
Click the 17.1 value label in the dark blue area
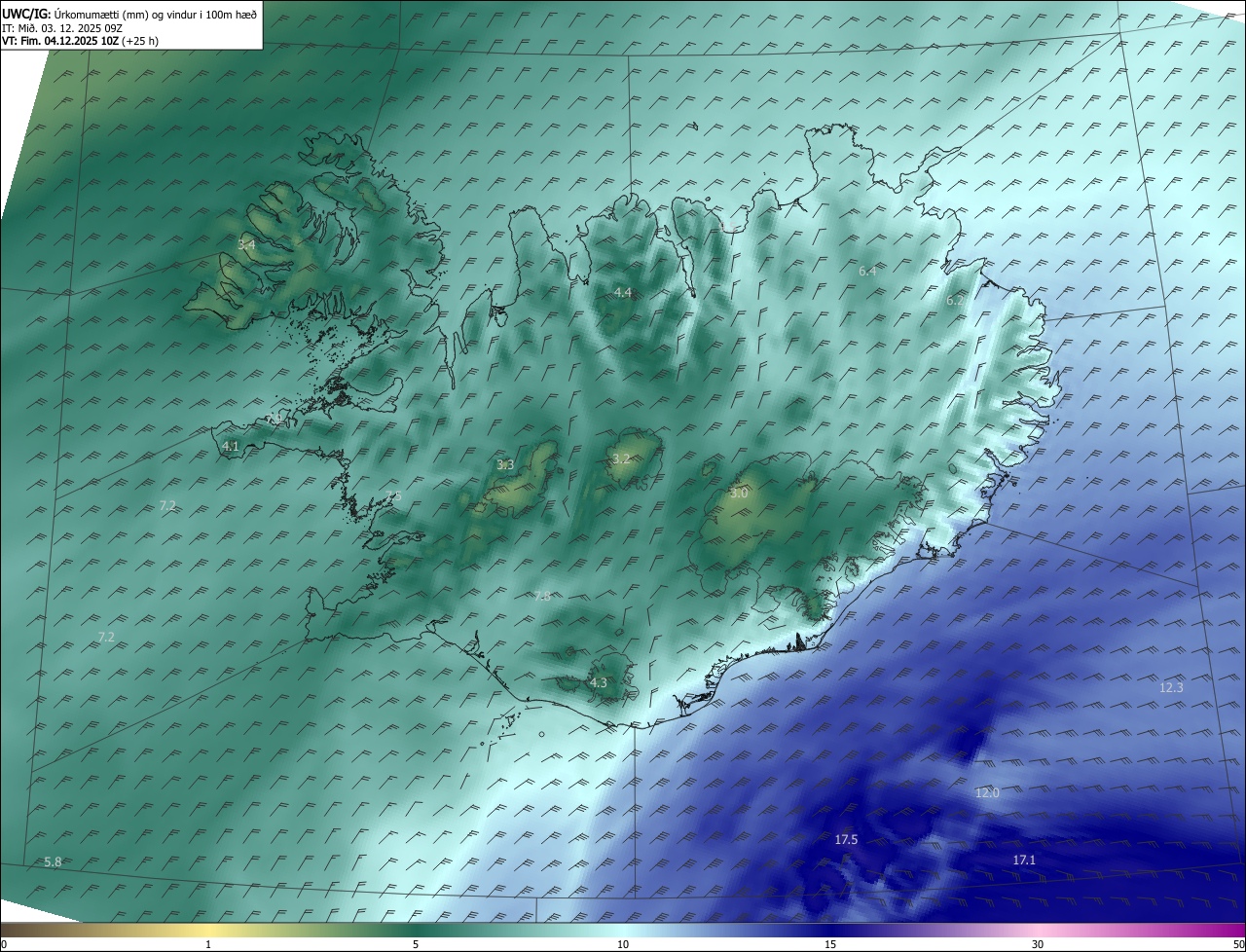1024,860
